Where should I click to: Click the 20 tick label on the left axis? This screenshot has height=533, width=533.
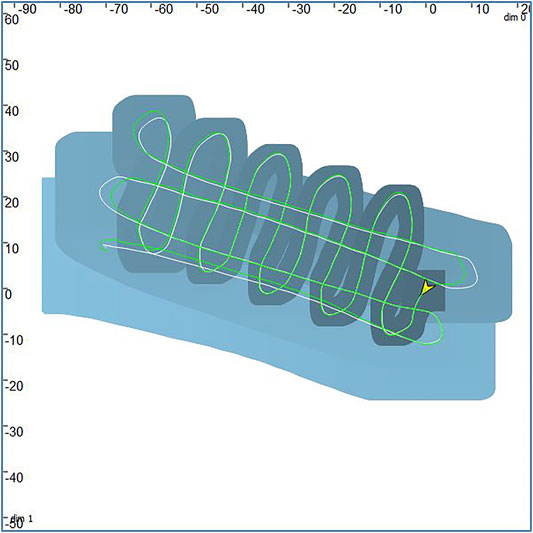(12, 203)
